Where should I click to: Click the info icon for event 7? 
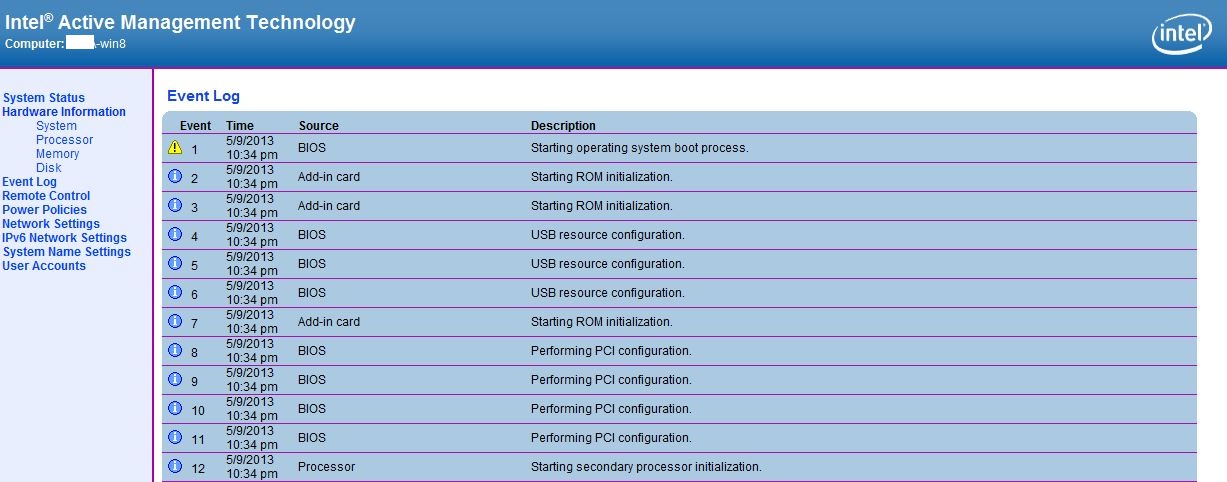pos(175,322)
